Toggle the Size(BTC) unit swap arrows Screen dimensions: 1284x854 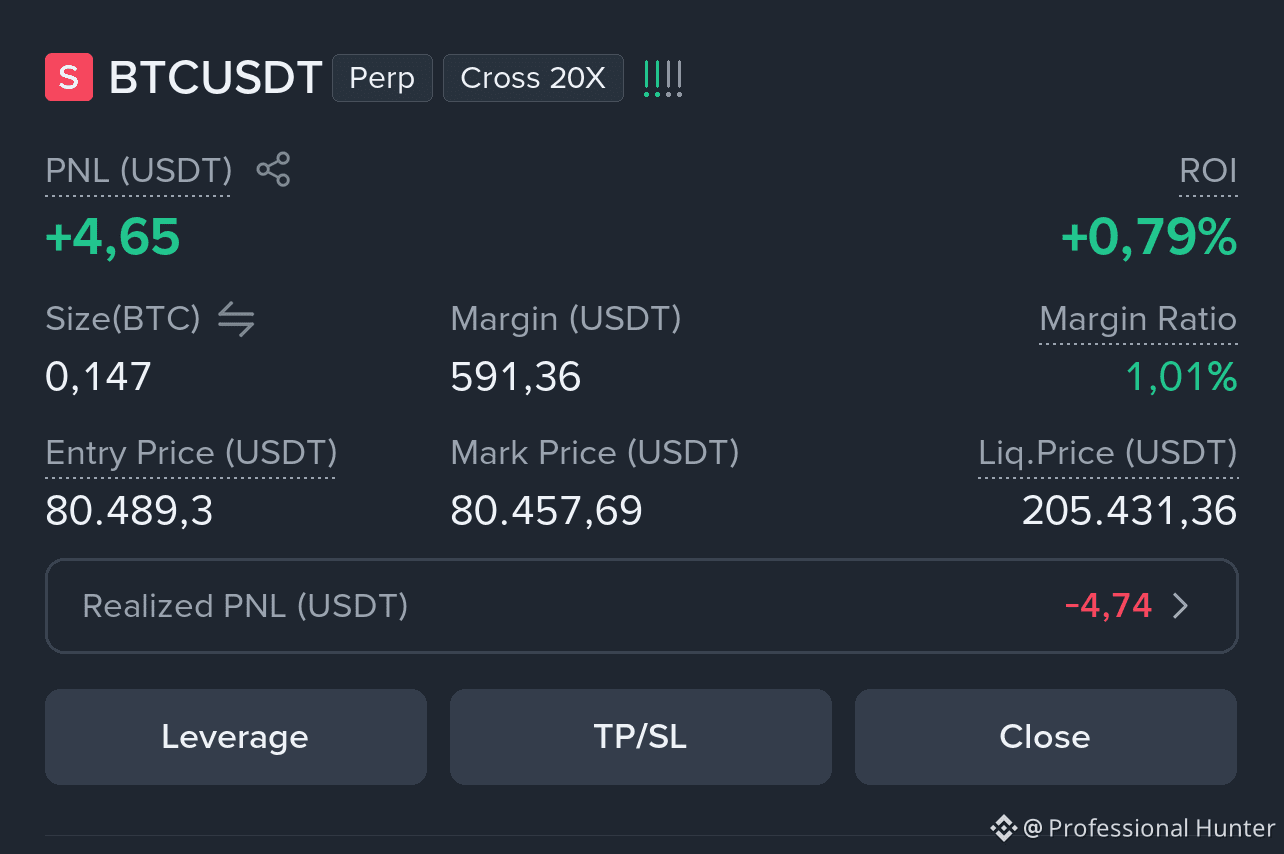click(x=236, y=319)
